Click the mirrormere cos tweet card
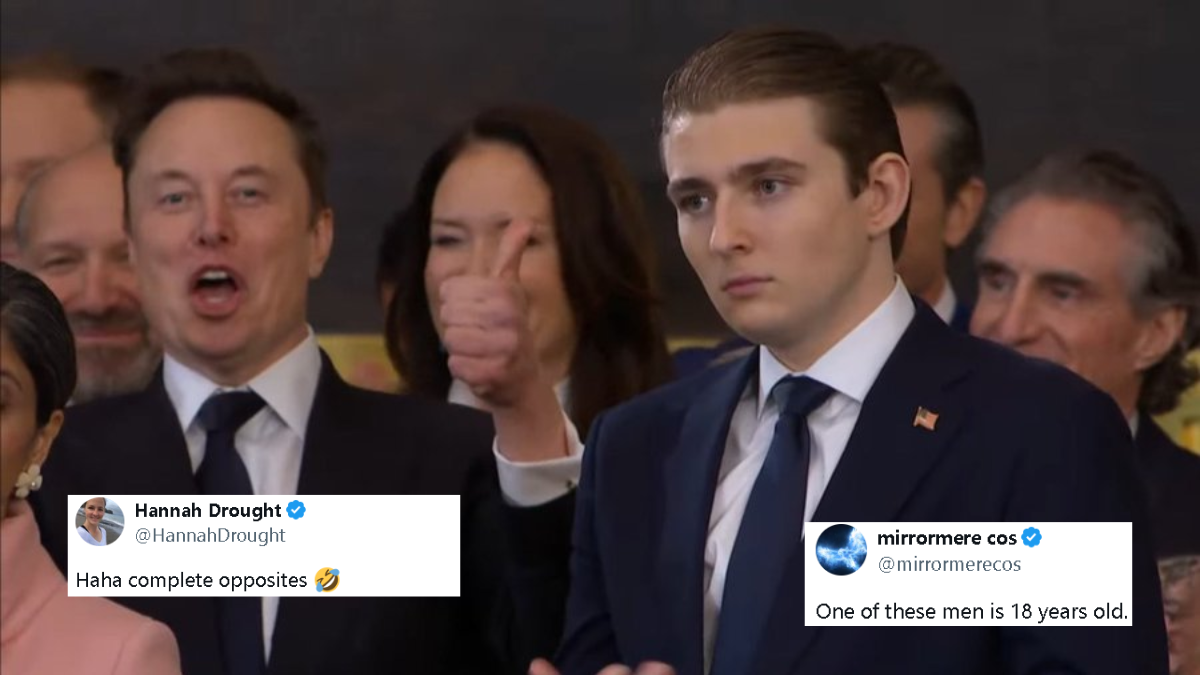Viewport: 1200px width, 675px height. coord(968,574)
